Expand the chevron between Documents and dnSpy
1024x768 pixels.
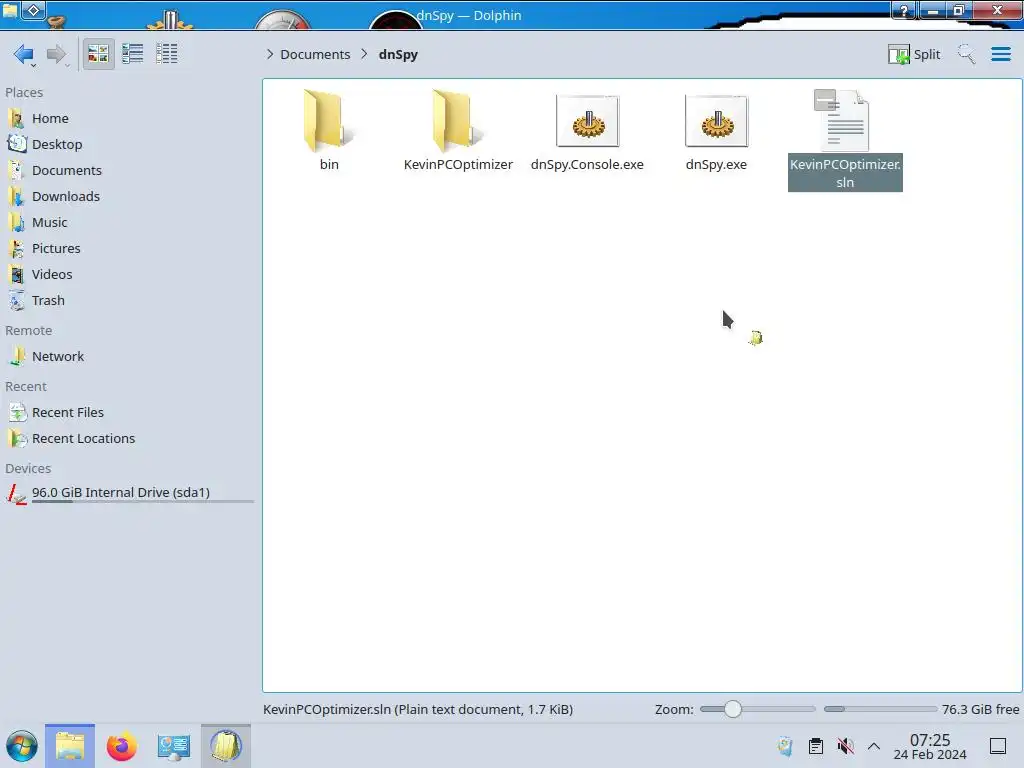[x=364, y=54]
